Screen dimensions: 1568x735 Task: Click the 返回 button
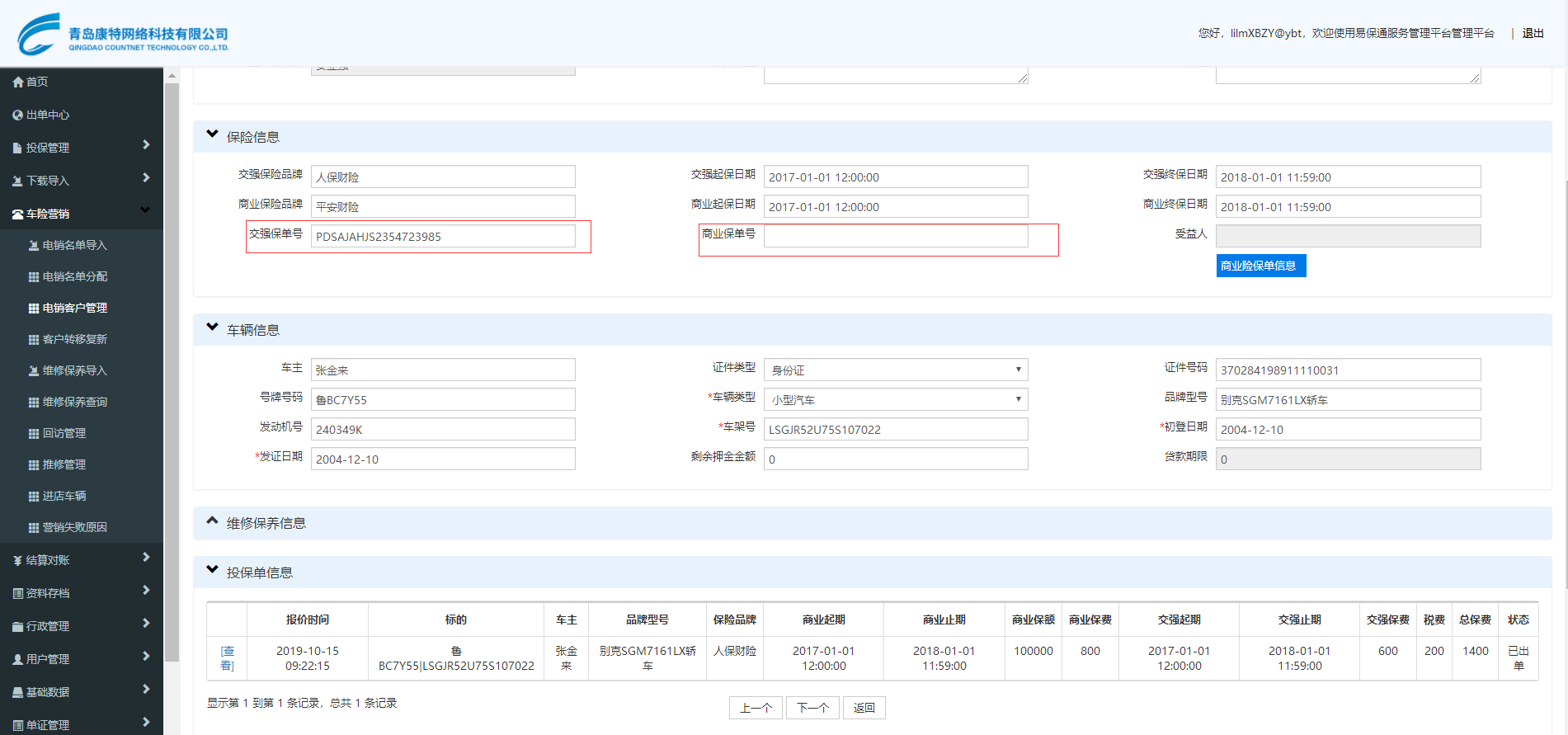864,708
